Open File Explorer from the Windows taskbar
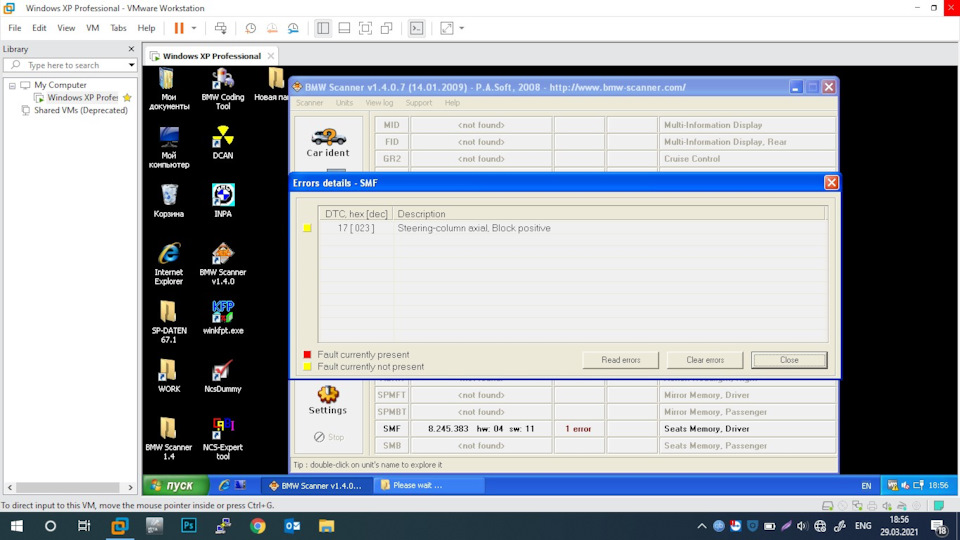The height and width of the screenshot is (540, 960). pyautogui.click(x=326, y=525)
